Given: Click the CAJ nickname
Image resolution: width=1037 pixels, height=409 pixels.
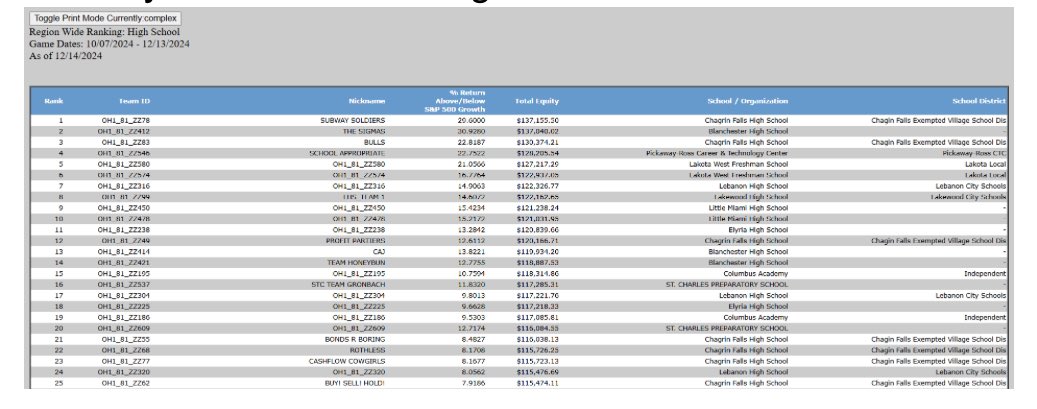Looking at the screenshot, I should (x=379, y=251).
